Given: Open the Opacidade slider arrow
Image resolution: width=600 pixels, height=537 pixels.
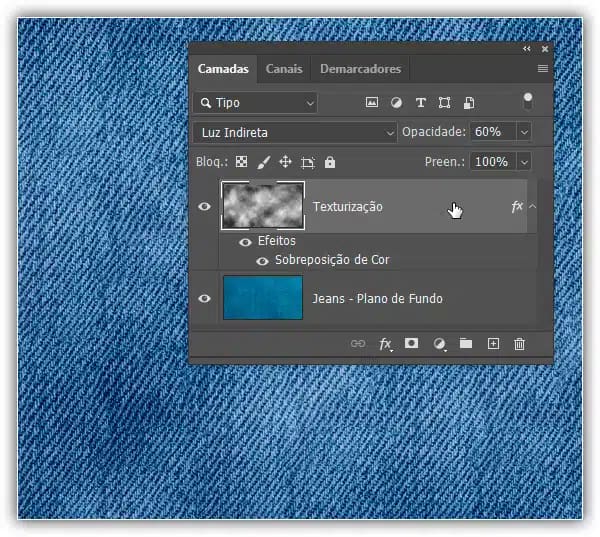Looking at the screenshot, I should (524, 132).
